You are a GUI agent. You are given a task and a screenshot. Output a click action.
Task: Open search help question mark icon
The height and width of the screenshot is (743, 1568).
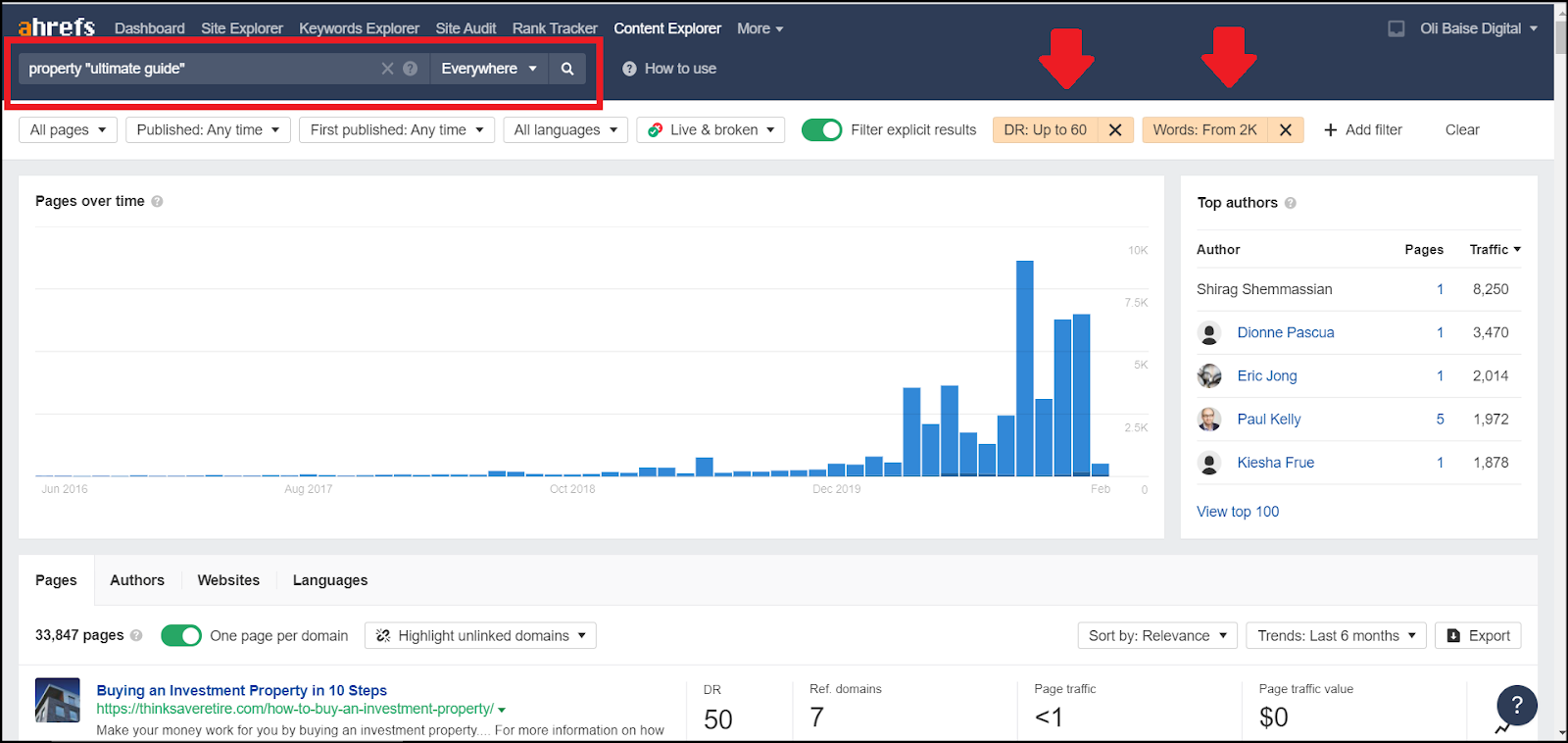point(411,69)
